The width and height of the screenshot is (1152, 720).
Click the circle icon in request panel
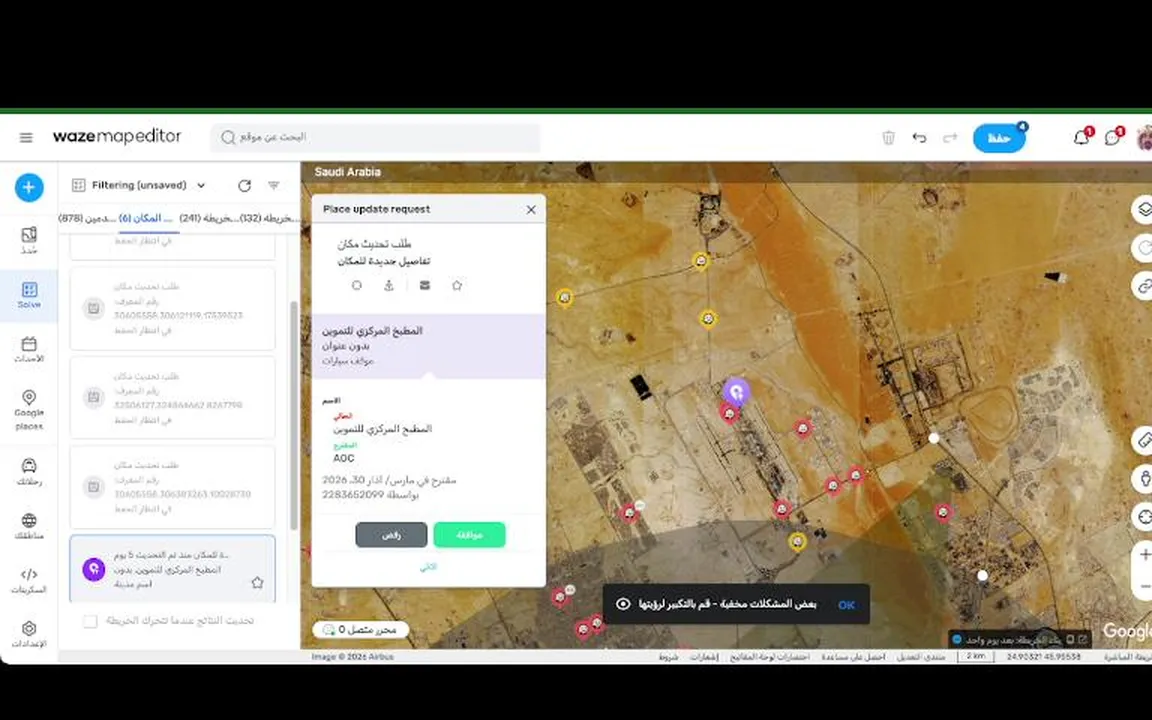click(357, 285)
